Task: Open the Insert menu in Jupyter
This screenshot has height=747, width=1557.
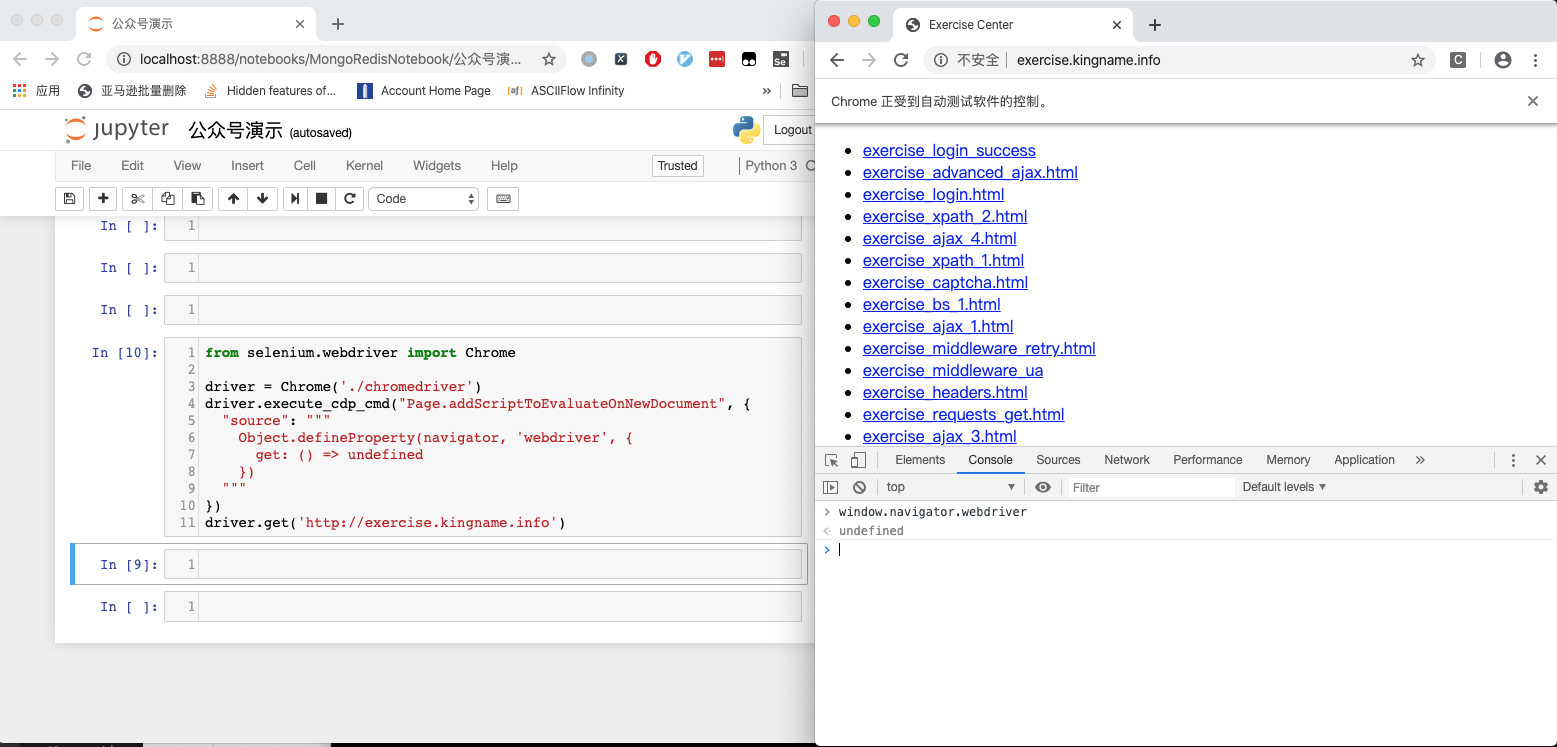Action: (247, 166)
